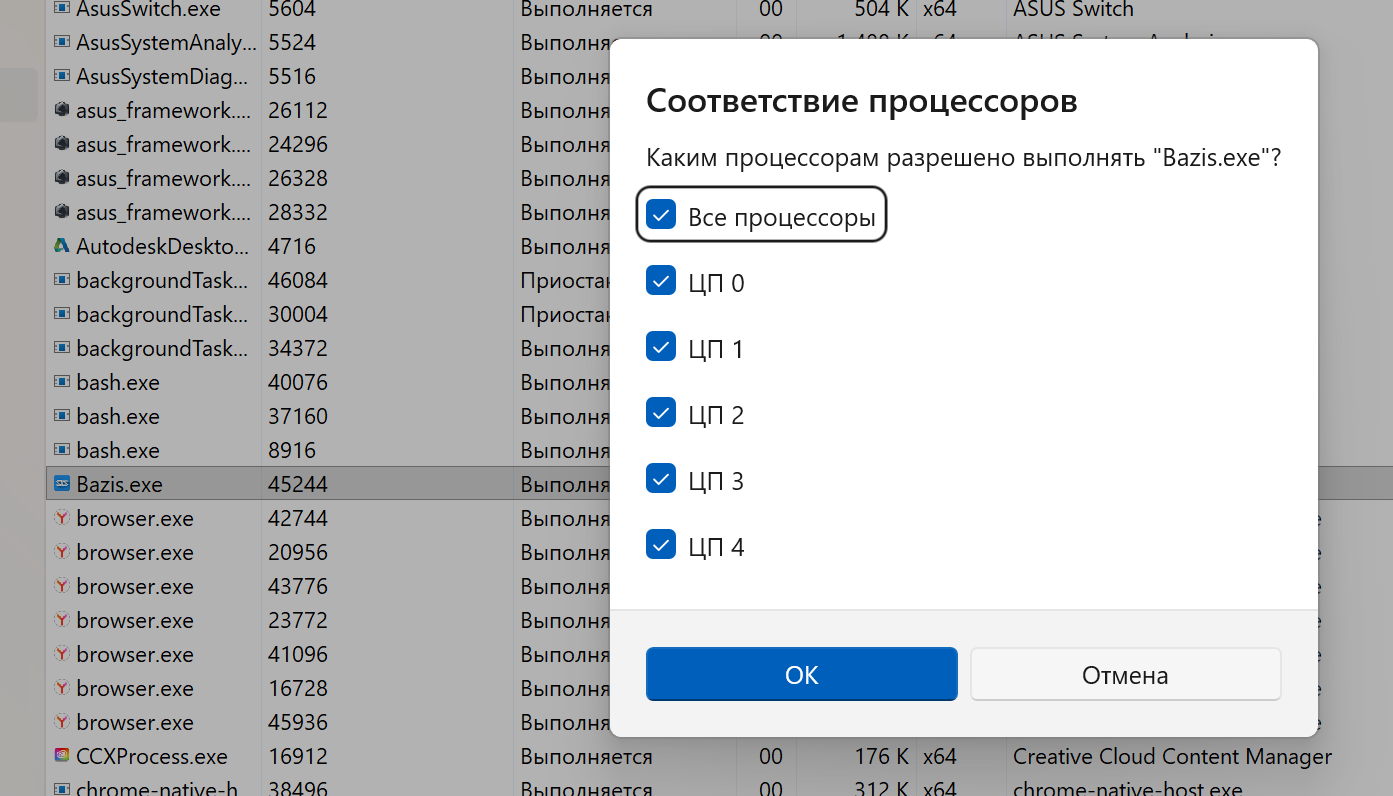Click icon of asus_framework with PID 28332
The height and width of the screenshot is (796, 1393).
61,212
